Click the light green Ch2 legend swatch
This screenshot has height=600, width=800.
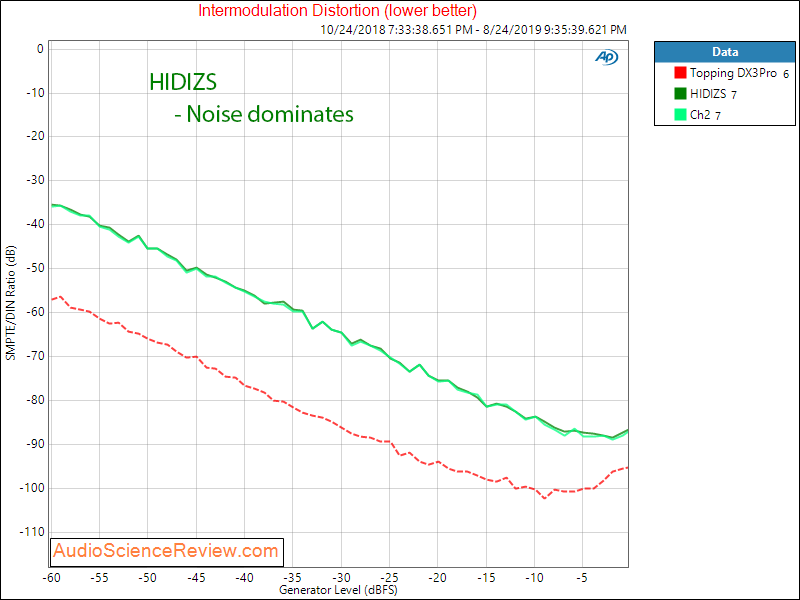pyautogui.click(x=680, y=114)
